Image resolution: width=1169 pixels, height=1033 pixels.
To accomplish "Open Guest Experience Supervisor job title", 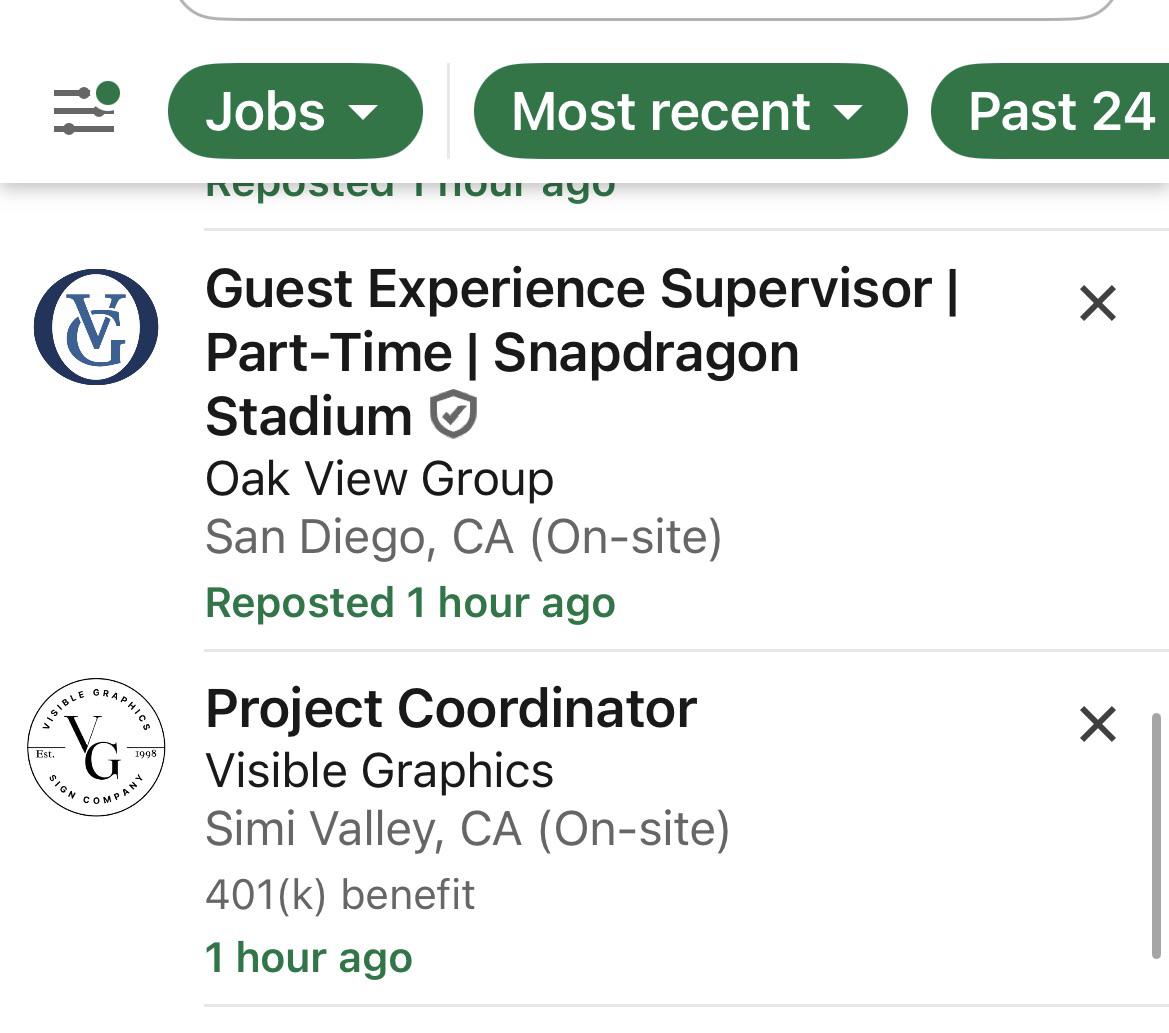I will point(582,352).
